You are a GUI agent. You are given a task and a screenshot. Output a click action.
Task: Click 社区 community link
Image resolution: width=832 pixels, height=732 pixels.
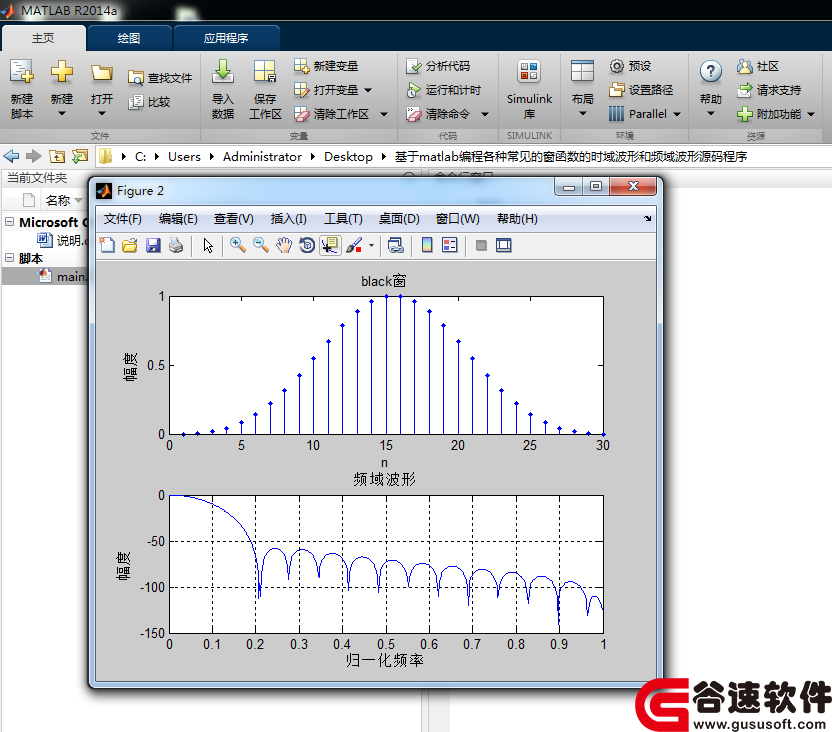[x=758, y=66]
